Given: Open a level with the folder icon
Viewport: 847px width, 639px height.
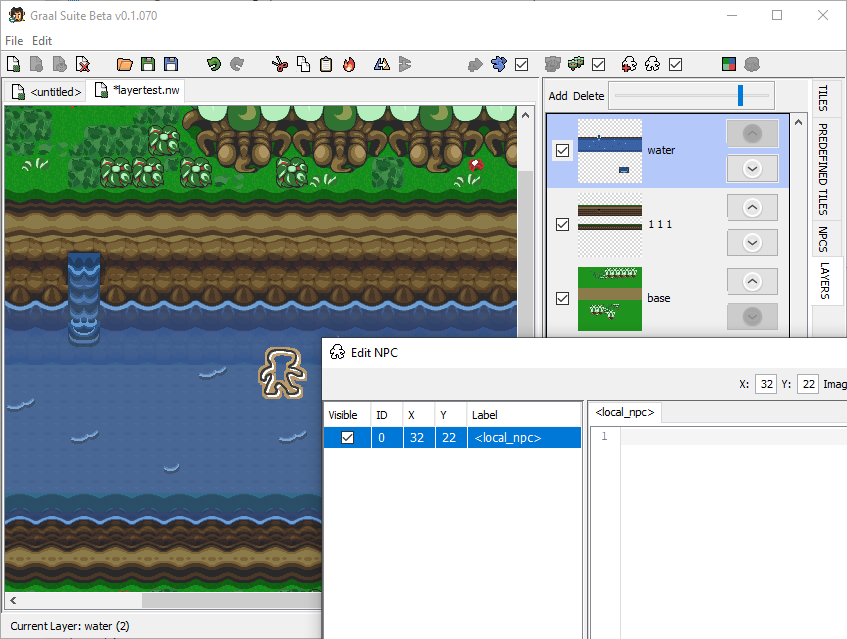Looking at the screenshot, I should point(125,64).
